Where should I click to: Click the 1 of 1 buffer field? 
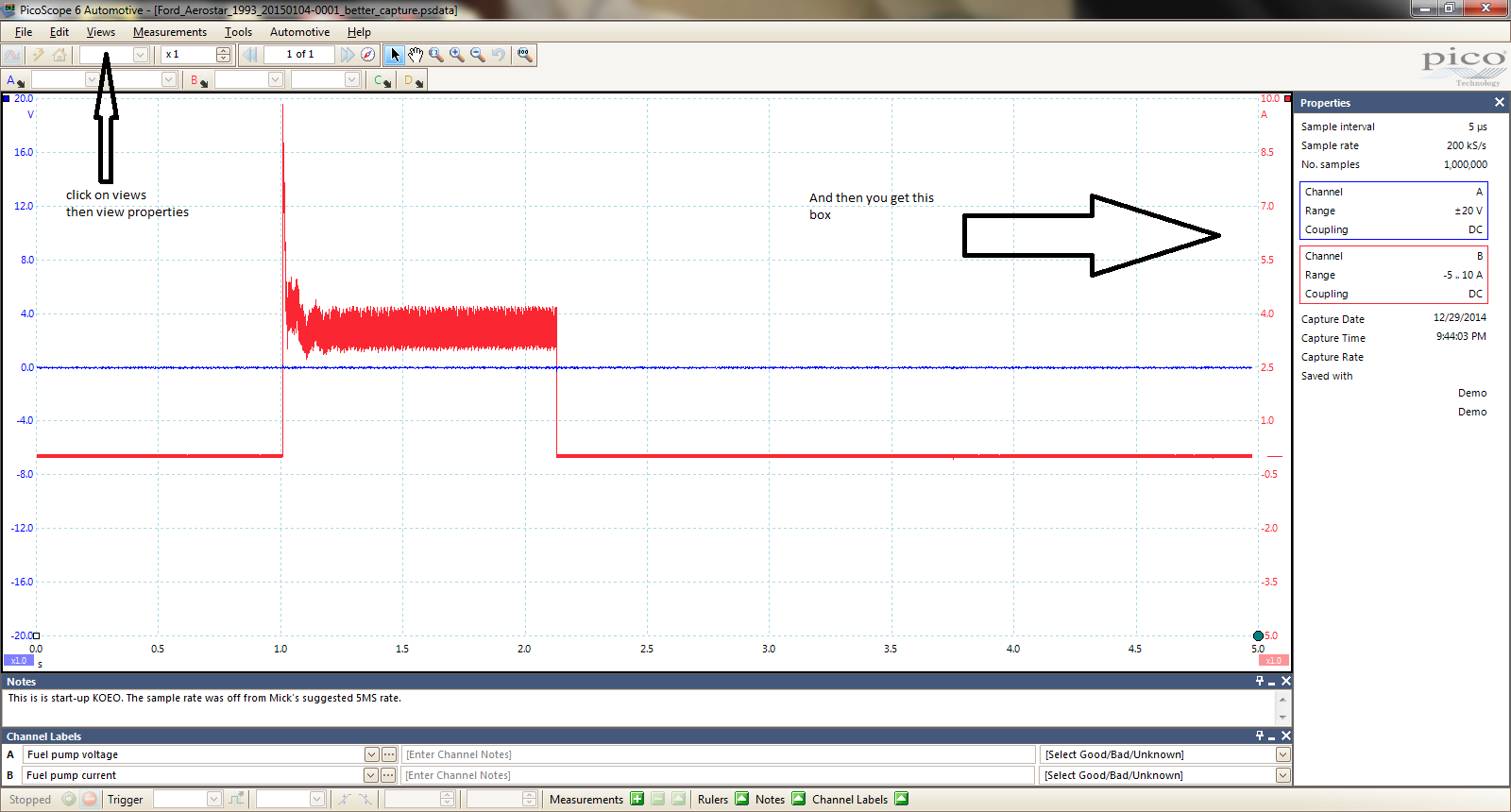pos(299,55)
